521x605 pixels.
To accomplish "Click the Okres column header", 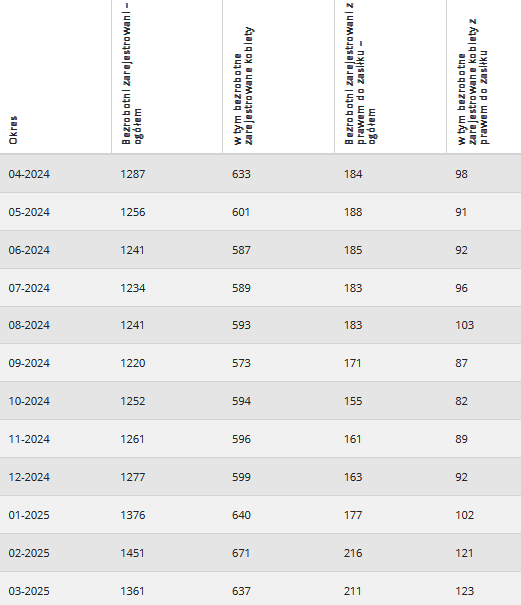I will click(x=13, y=130).
